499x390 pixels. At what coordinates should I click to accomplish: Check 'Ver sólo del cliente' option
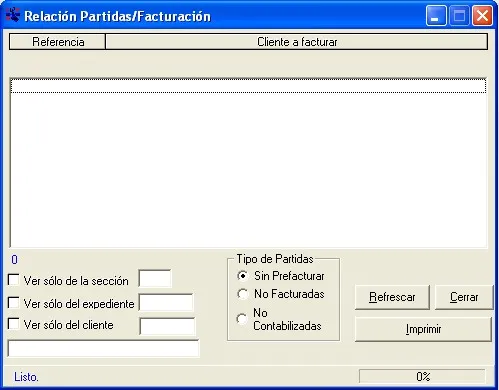pyautogui.click(x=13, y=324)
